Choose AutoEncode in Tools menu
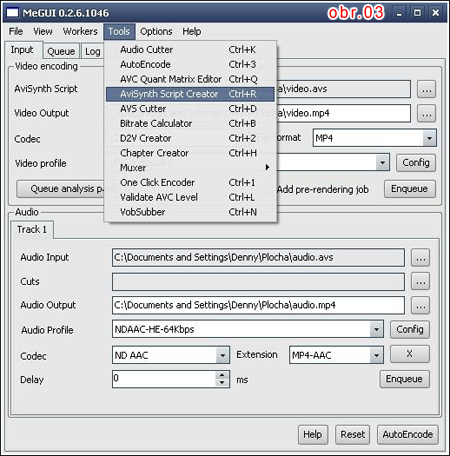The width and height of the screenshot is (450, 456). [x=190, y=64]
